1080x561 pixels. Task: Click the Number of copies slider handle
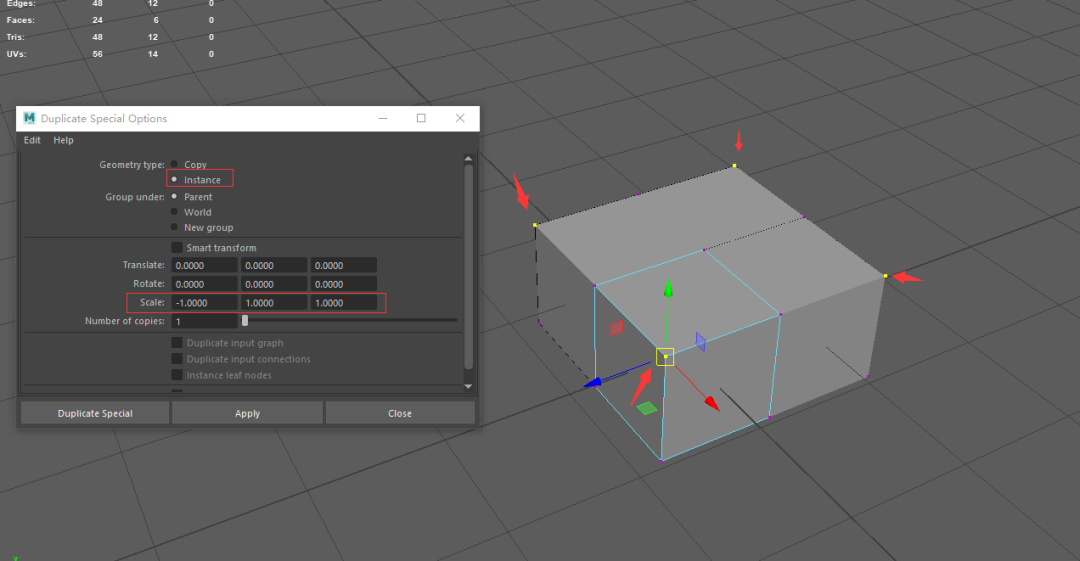tap(245, 320)
